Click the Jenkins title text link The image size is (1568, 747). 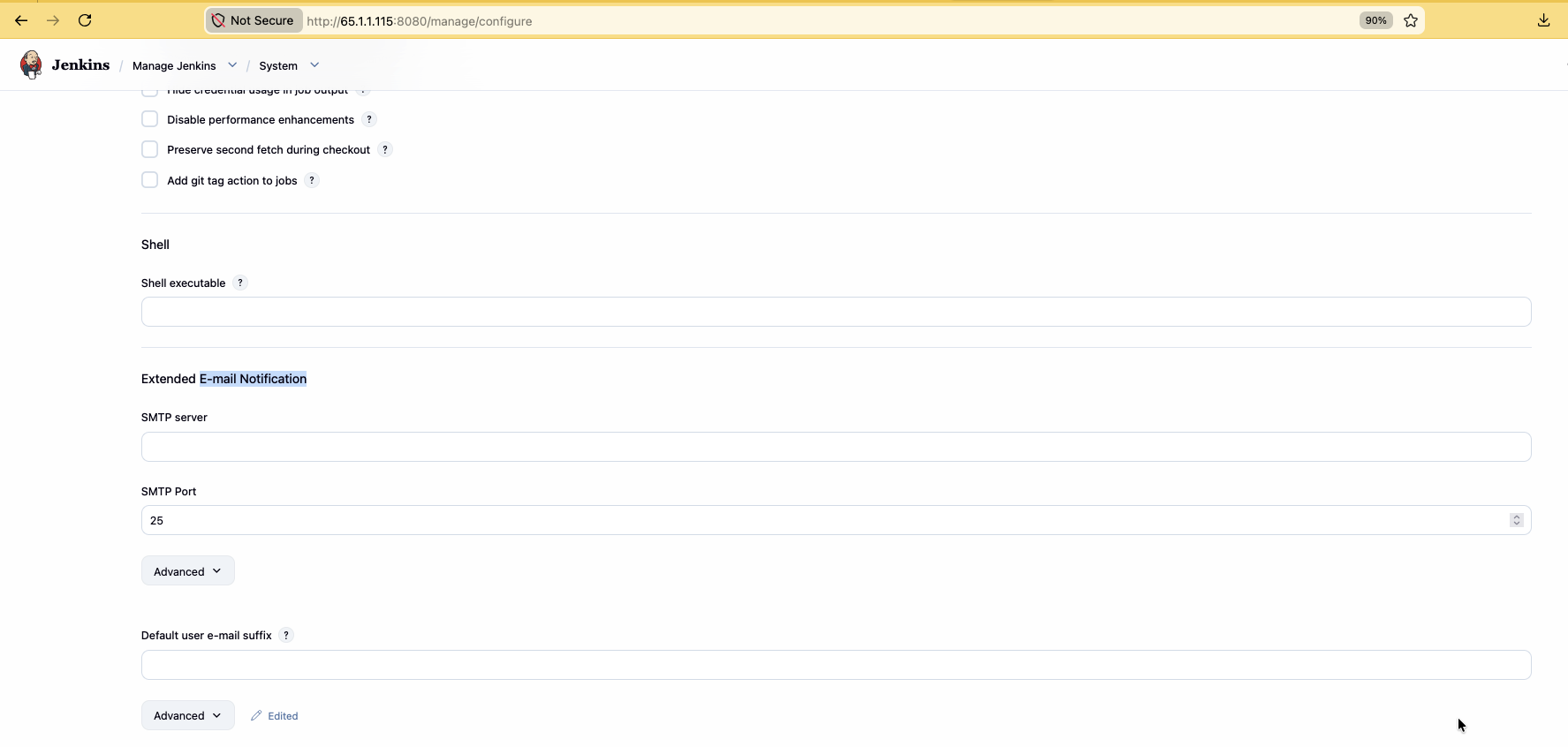[x=80, y=64]
